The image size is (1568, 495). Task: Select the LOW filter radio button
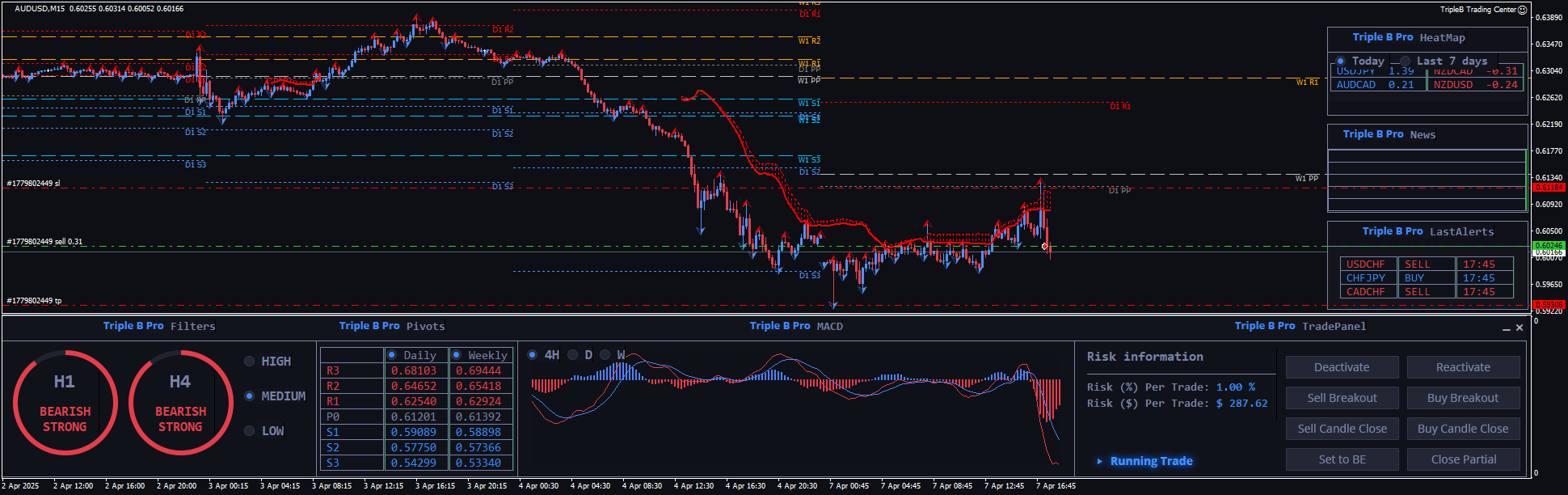point(250,431)
